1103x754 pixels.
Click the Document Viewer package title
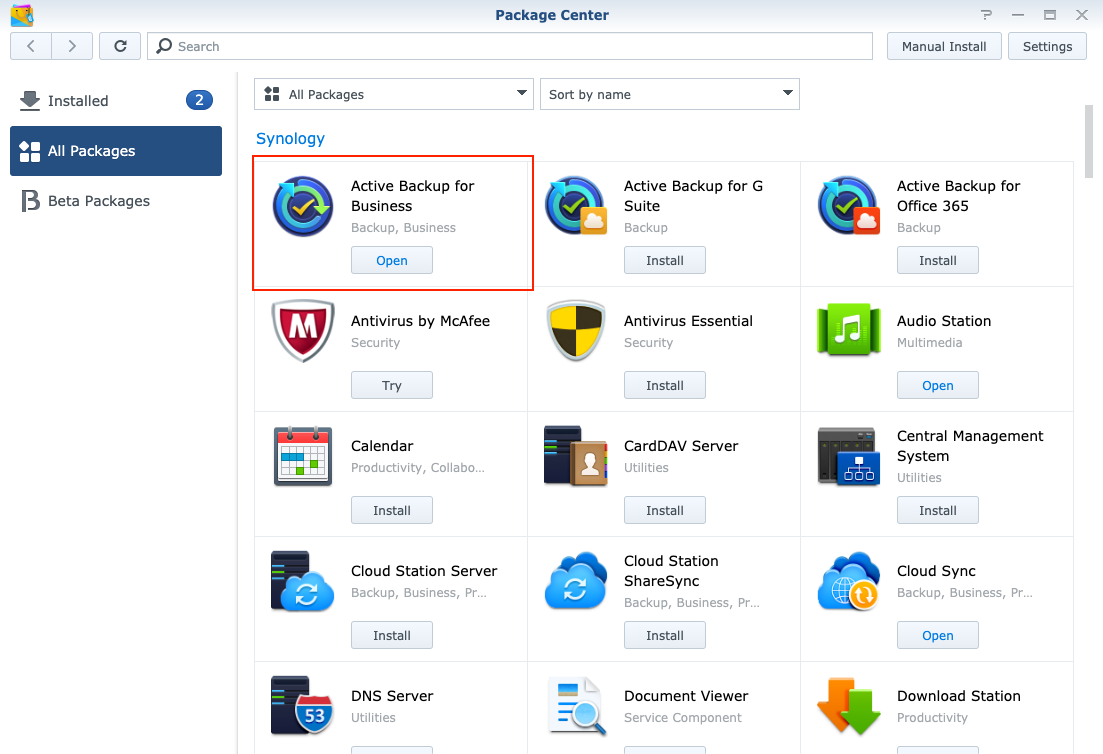(x=686, y=696)
